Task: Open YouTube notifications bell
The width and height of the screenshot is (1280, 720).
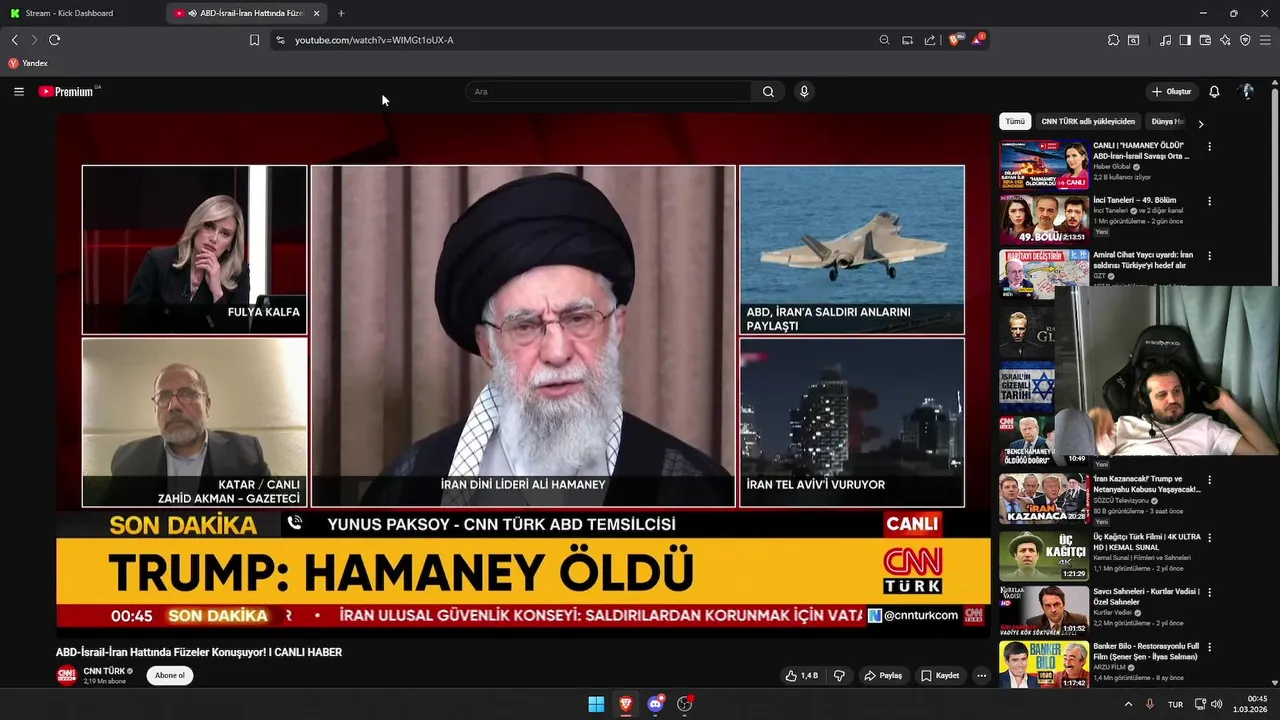Action: click(1214, 91)
